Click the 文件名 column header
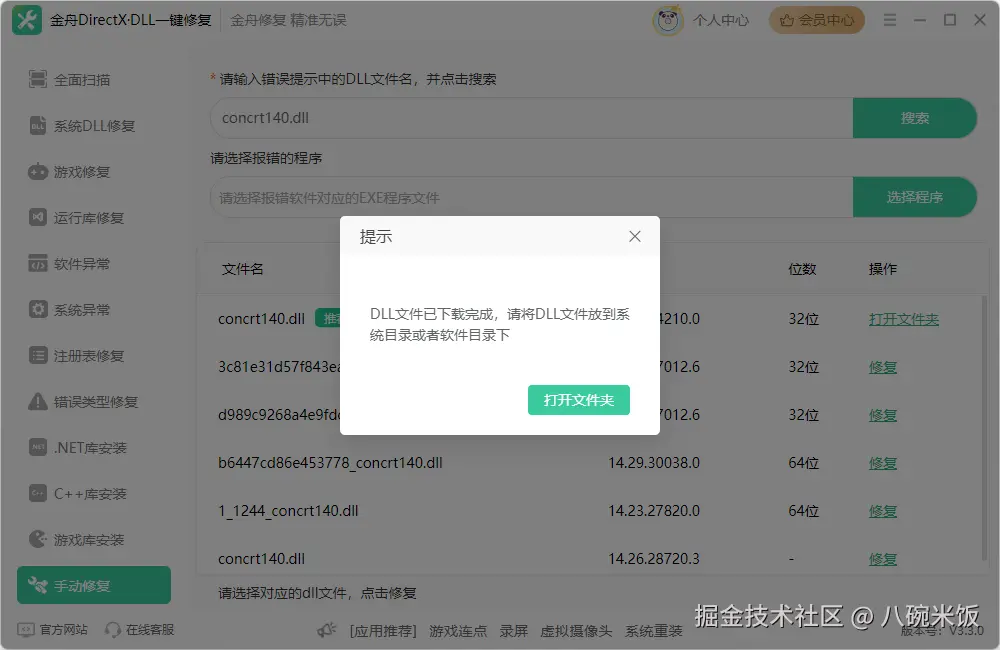 click(242, 269)
